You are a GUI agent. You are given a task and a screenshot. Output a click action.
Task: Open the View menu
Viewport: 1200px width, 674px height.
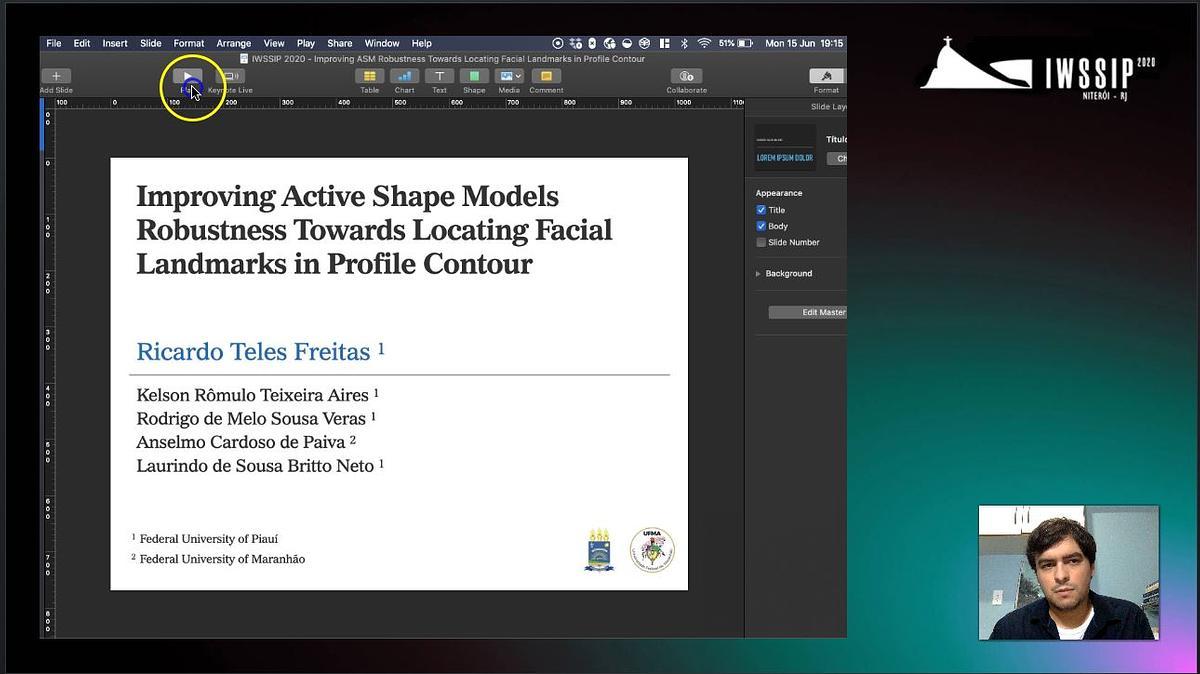(274, 43)
